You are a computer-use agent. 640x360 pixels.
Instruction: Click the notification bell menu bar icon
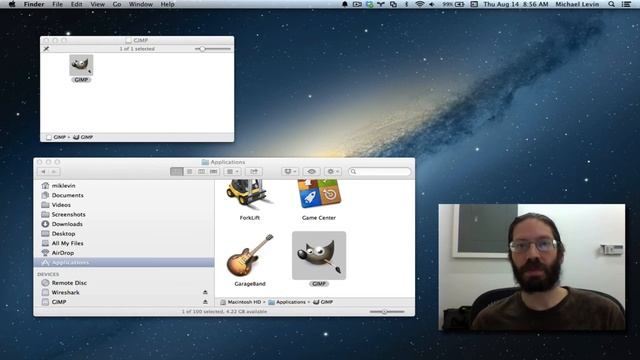pos(345,4)
